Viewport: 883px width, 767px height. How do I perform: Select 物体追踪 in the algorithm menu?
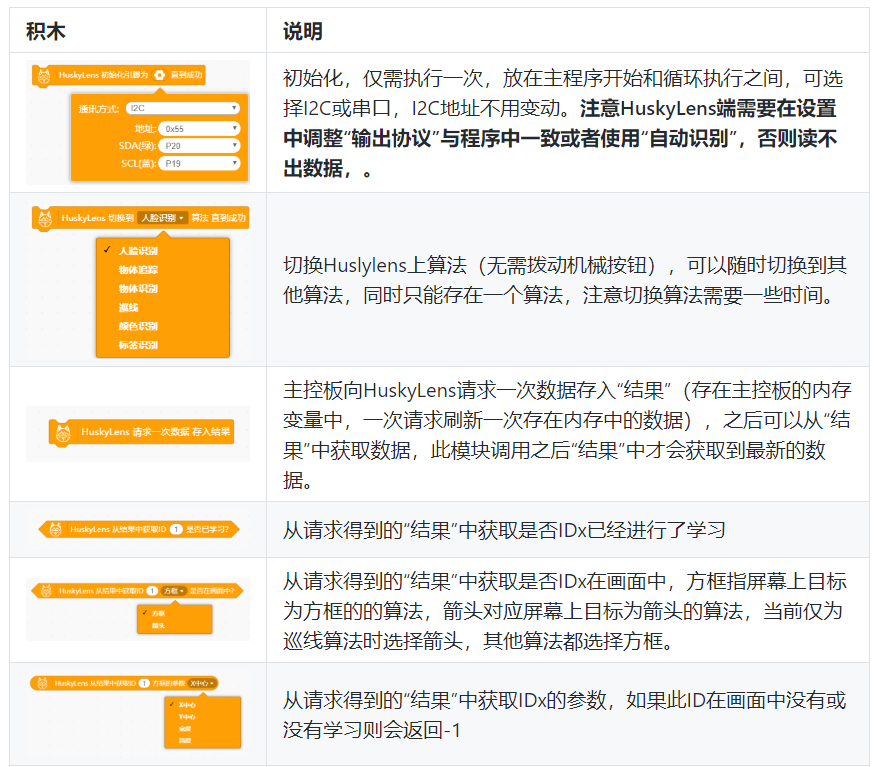pyautogui.click(x=138, y=270)
